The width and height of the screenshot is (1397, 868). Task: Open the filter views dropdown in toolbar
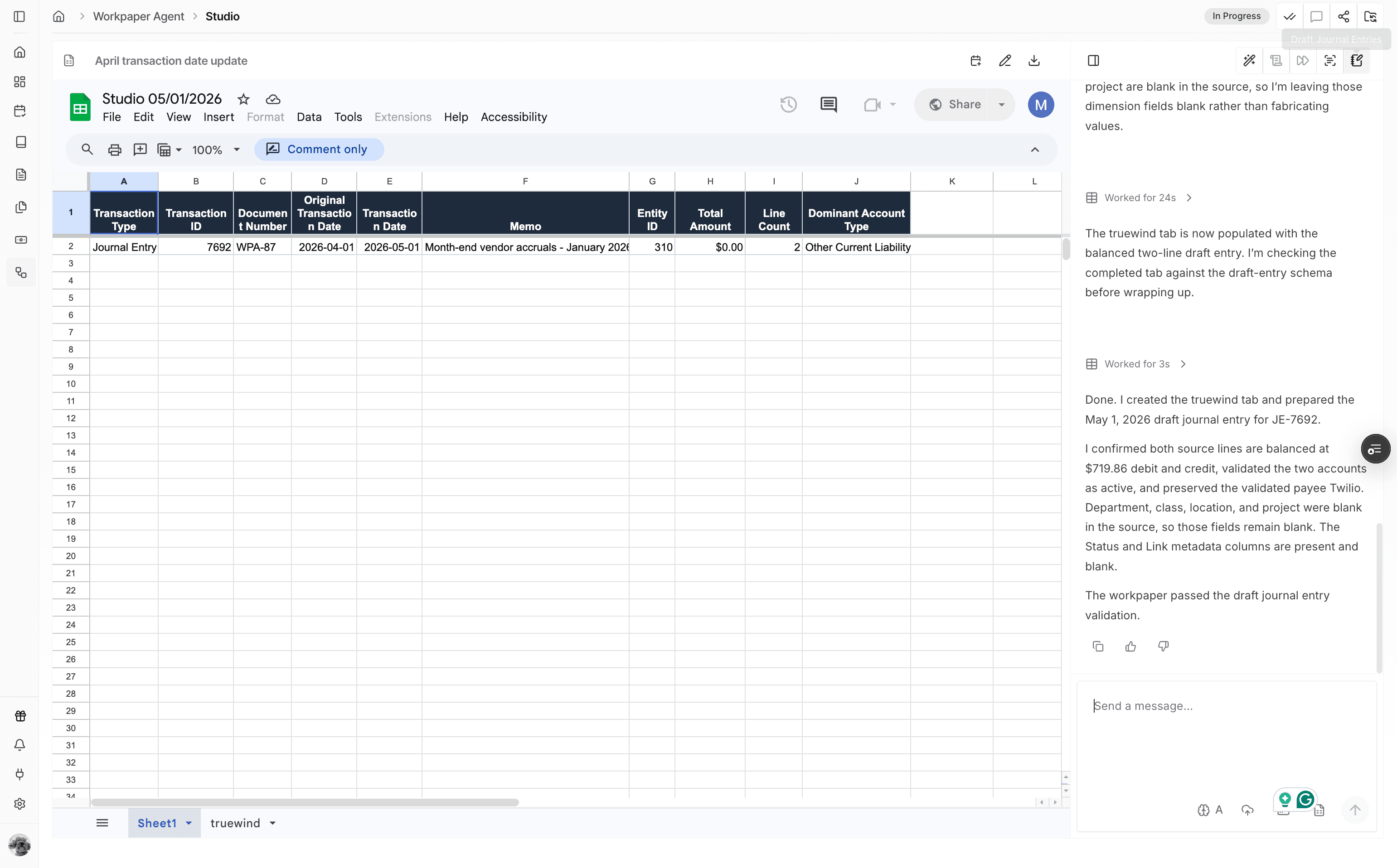(x=170, y=150)
